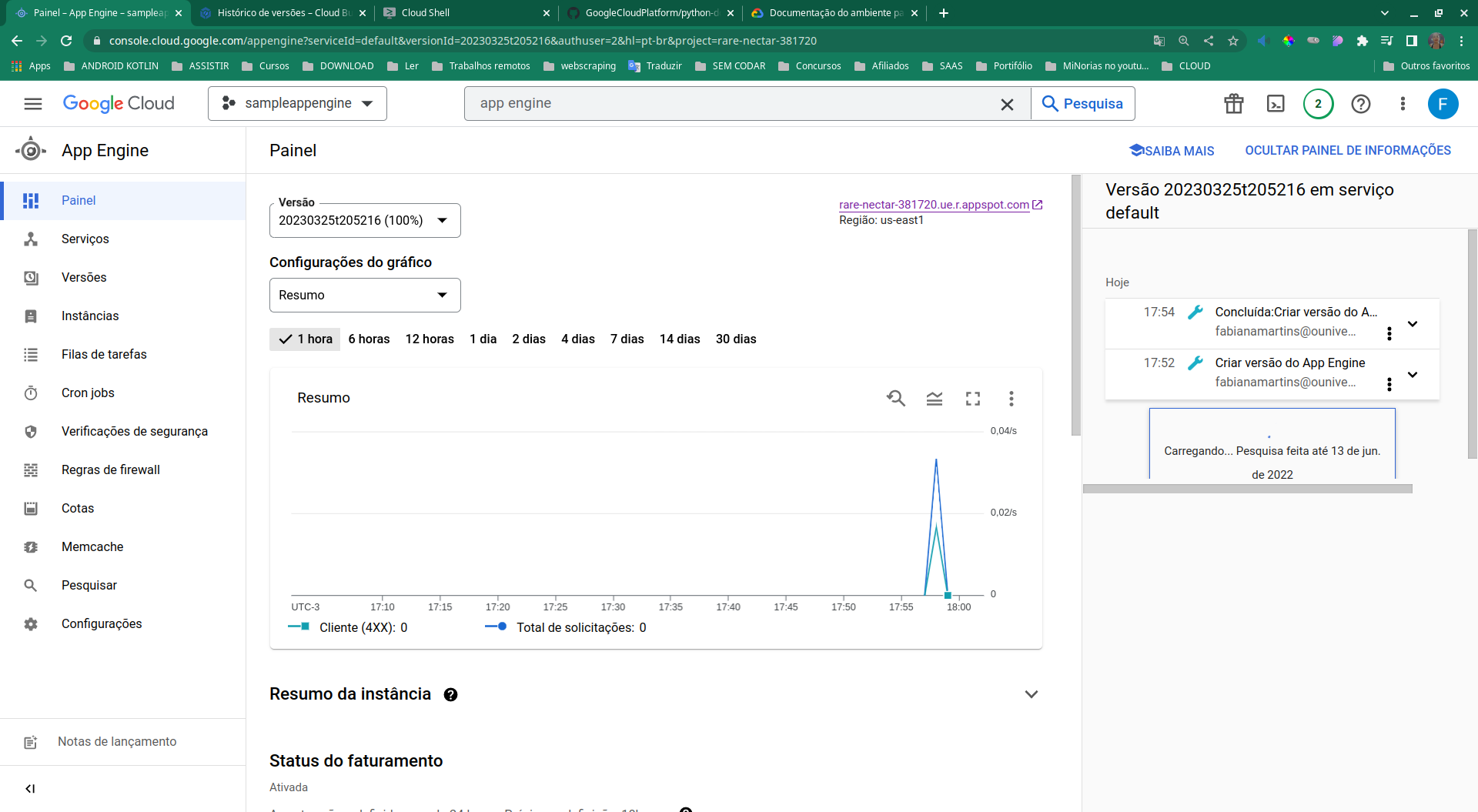1478x812 pixels.
Task: Expand the 17:54 Concluída activity entry
Action: pyautogui.click(x=1413, y=324)
